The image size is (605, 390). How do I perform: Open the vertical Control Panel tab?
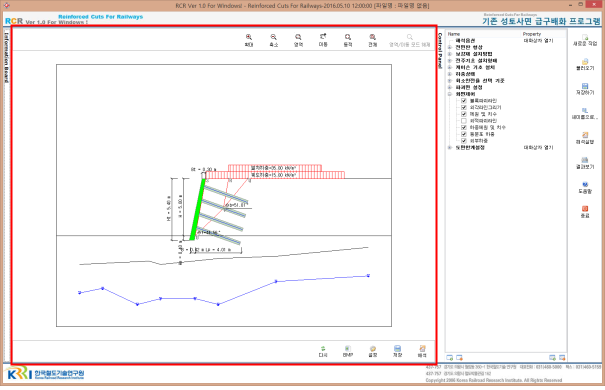click(440, 51)
